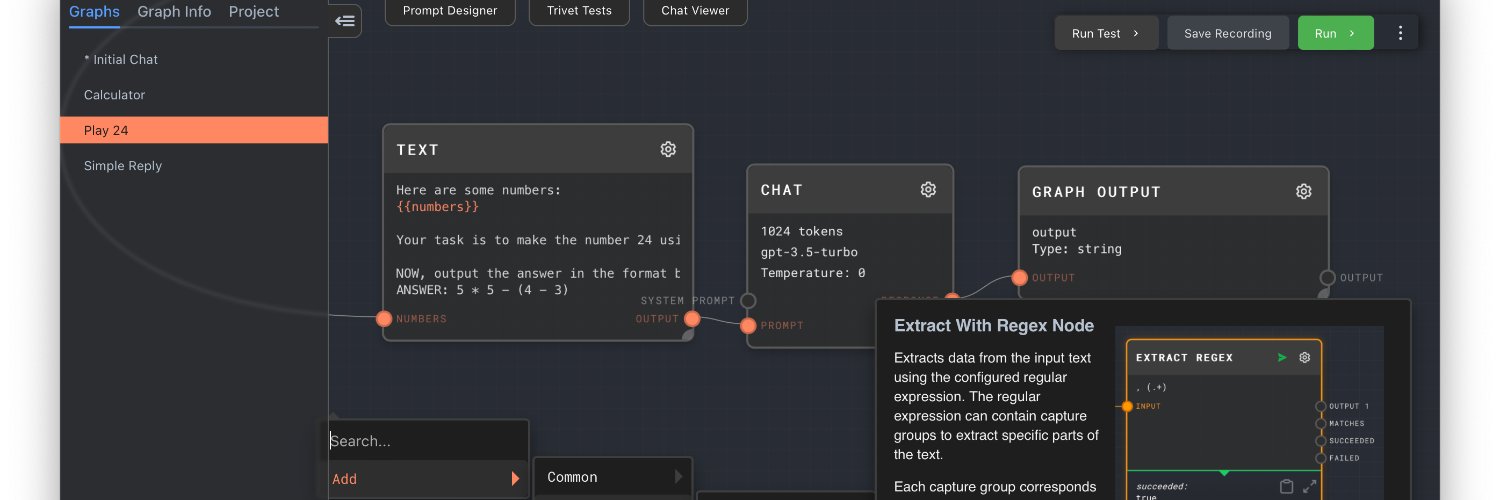Click 'ANSWER: 5 * 5 - (4 - 3)' text
This screenshot has height=500, width=1500.
click(x=482, y=290)
